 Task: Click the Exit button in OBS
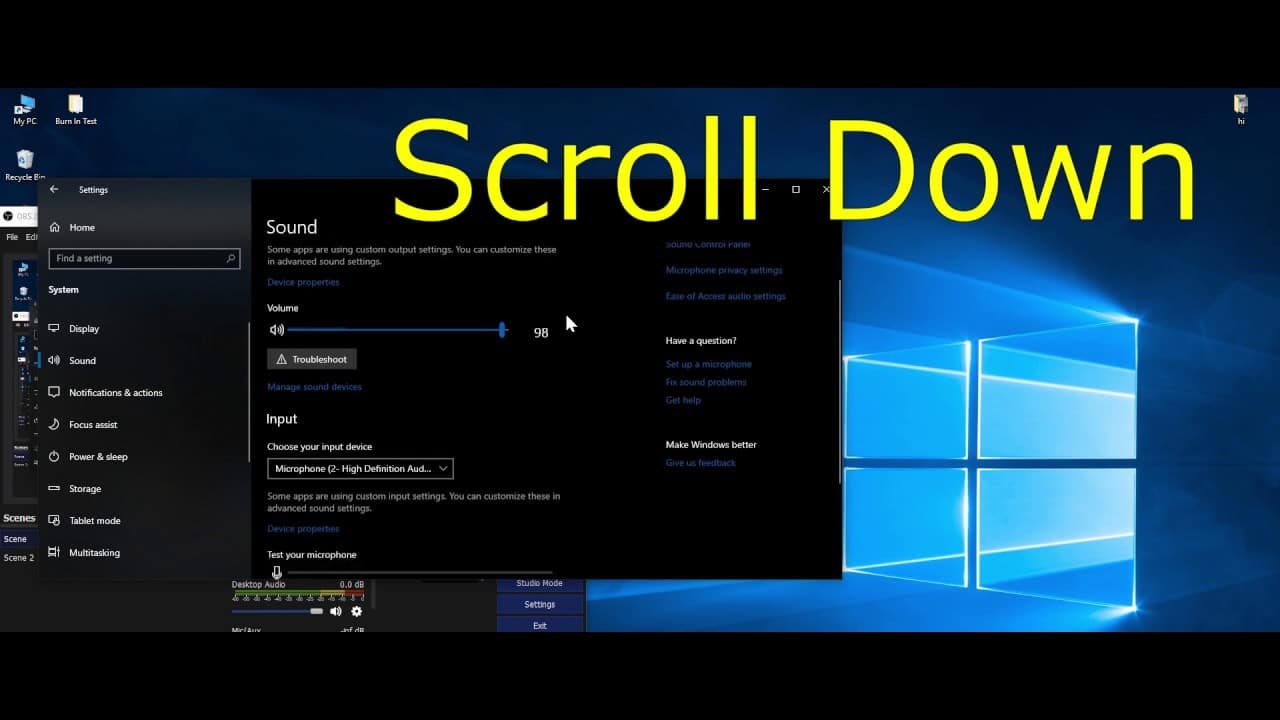[x=539, y=625]
